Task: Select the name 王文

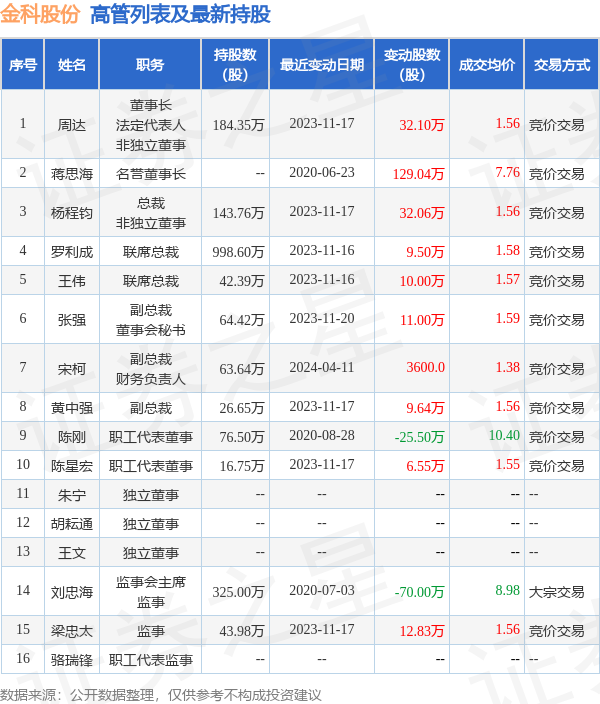Action: point(72,553)
